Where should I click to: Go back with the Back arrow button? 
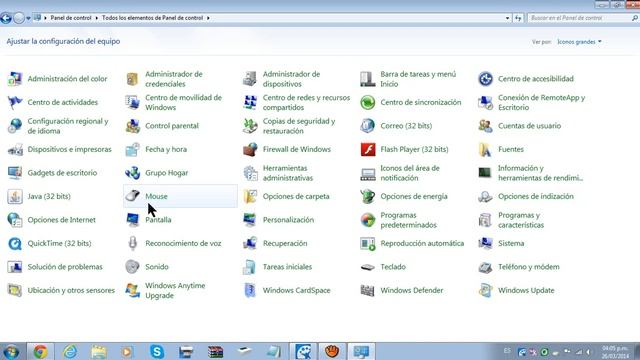click(6, 18)
